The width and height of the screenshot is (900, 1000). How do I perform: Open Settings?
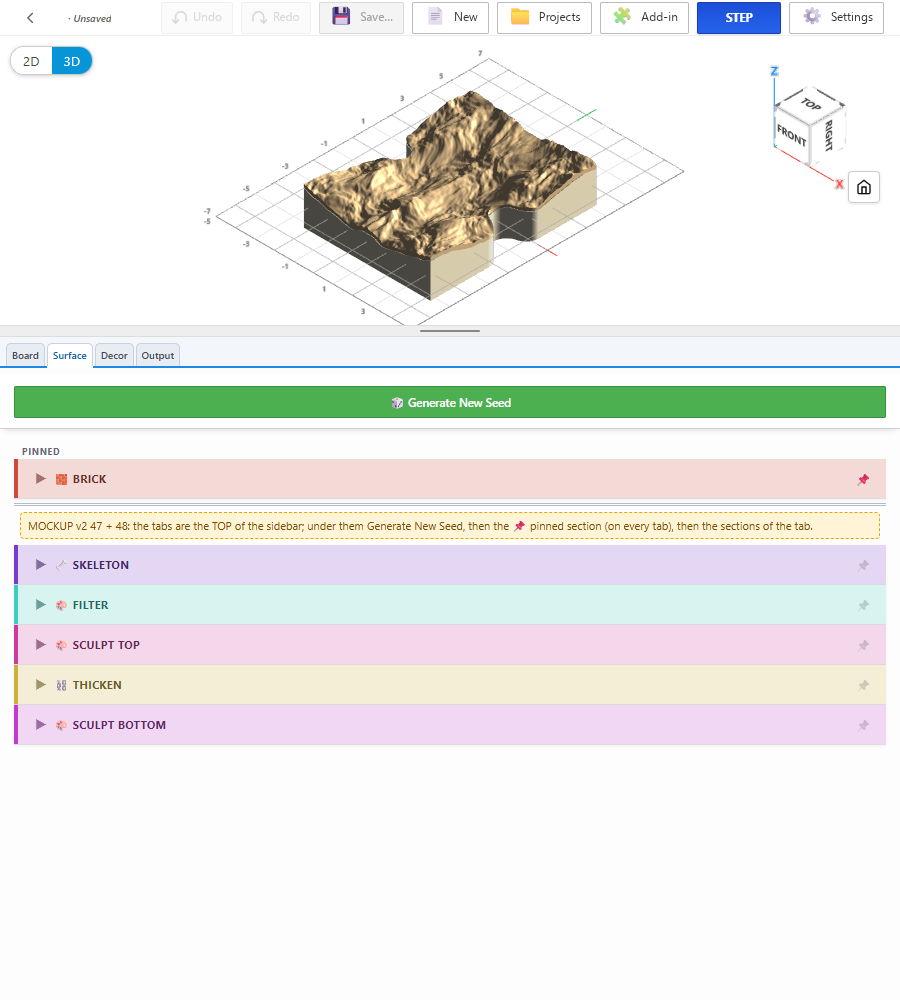click(x=836, y=17)
